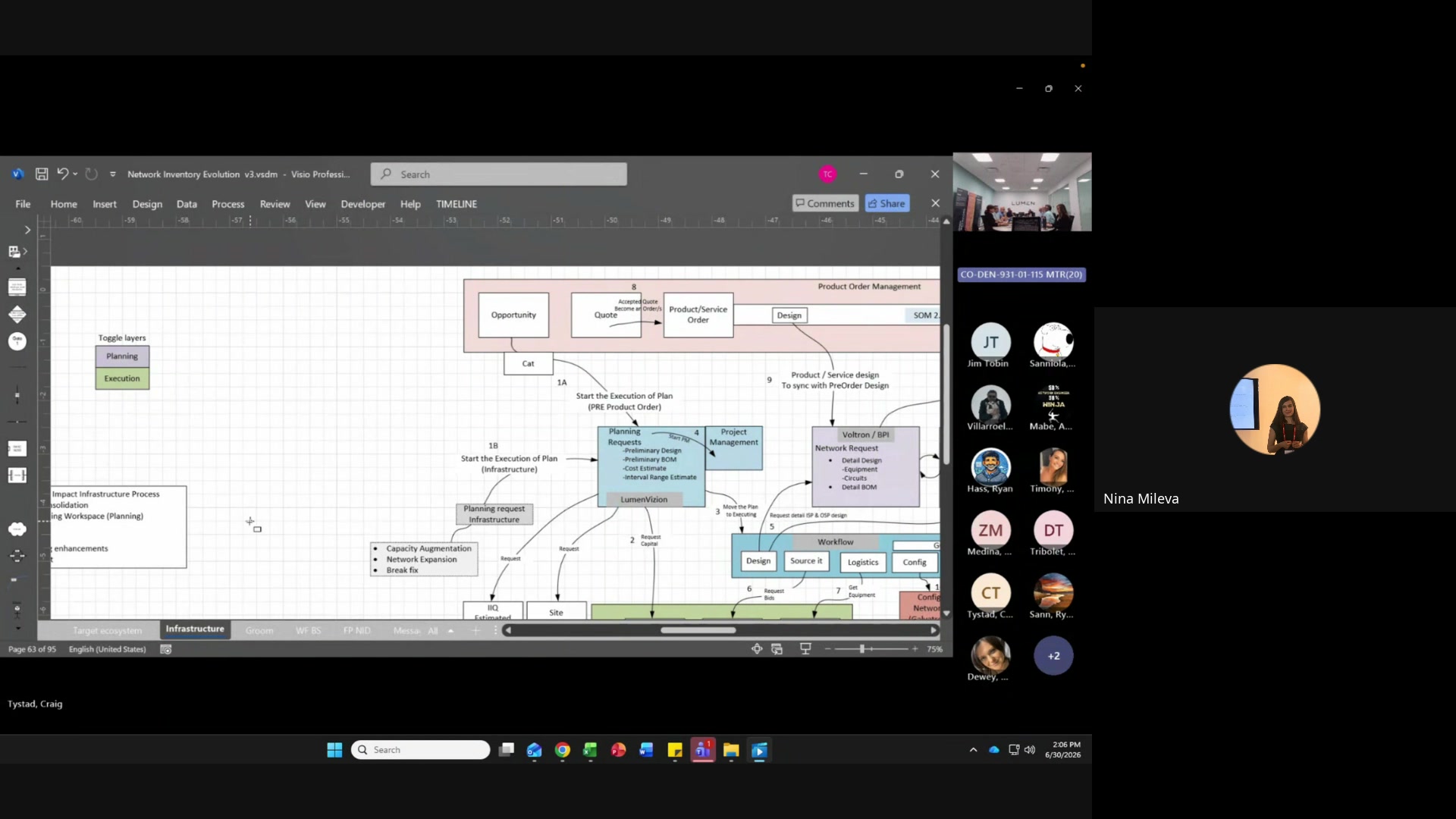The image size is (1456, 819).
Task: Show hidden system tray icons chevron
Action: [973, 750]
